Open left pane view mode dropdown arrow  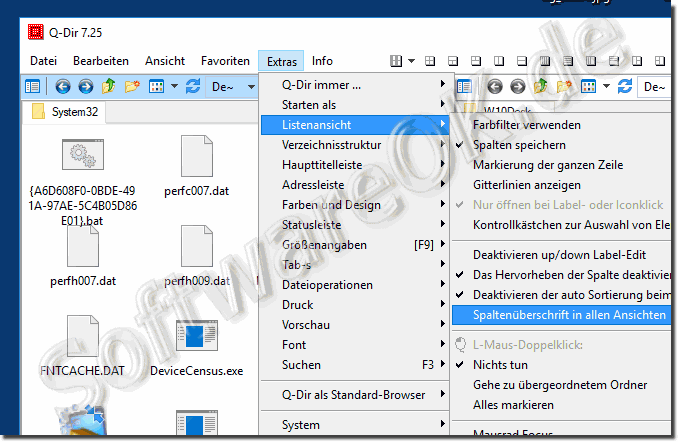click(174, 86)
